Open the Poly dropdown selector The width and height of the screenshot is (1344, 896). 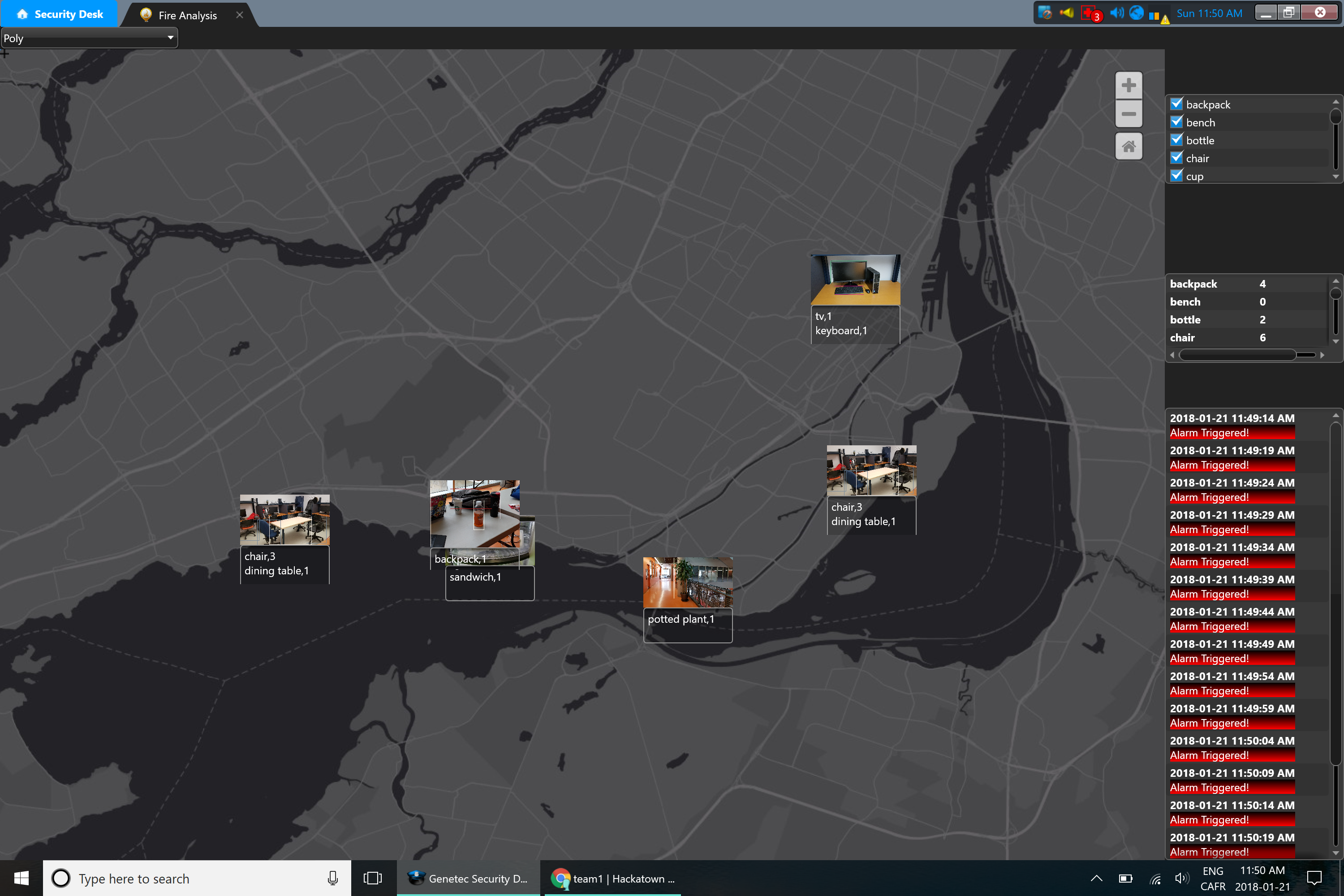pos(89,38)
